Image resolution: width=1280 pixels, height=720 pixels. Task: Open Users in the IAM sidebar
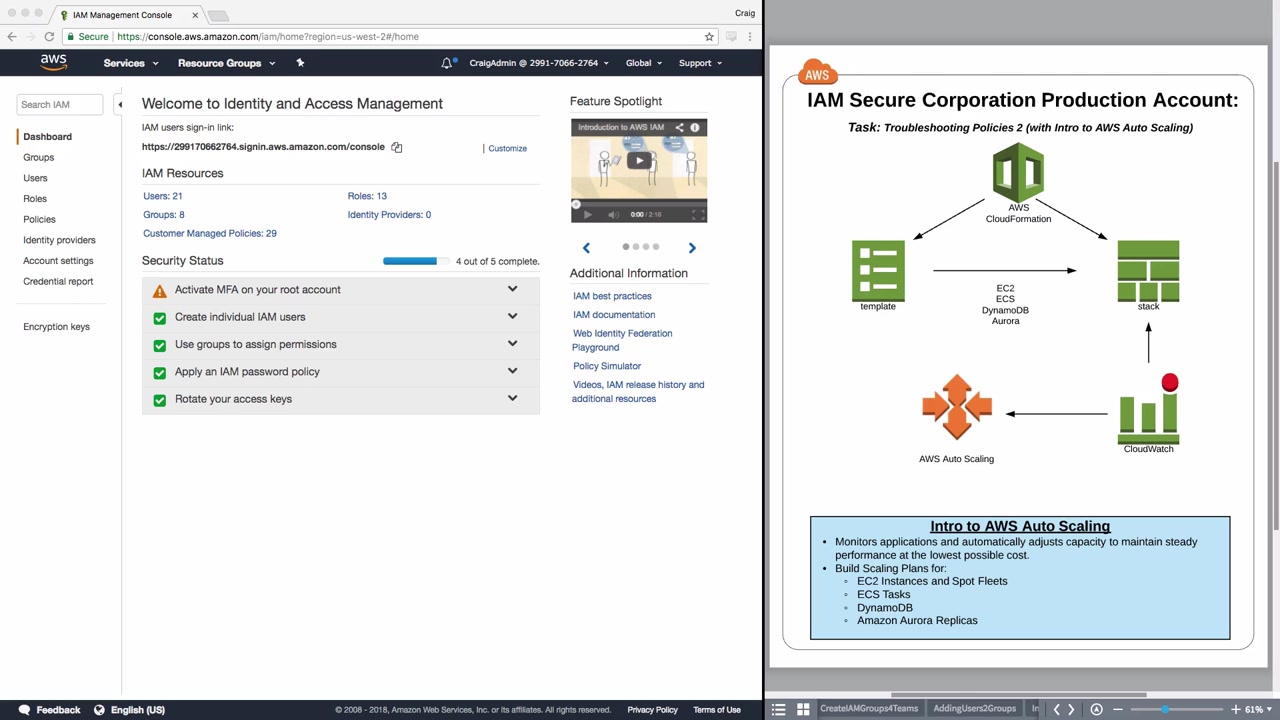(x=35, y=178)
